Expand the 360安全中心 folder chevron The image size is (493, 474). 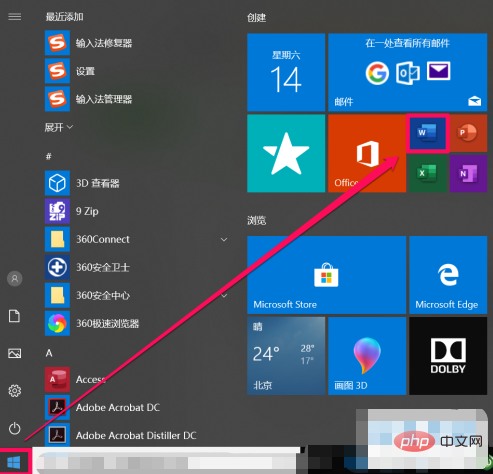(224, 295)
